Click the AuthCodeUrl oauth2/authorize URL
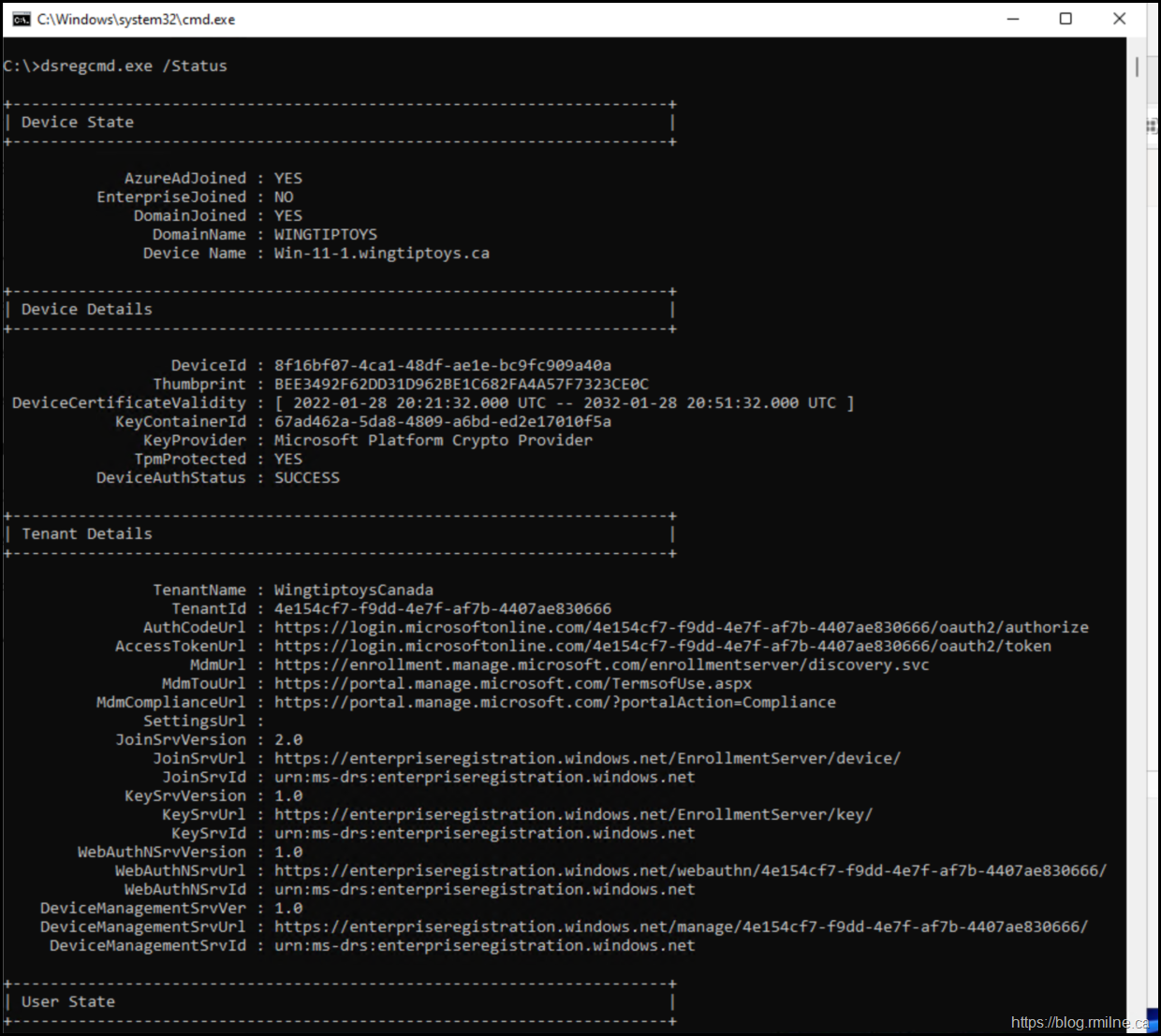Viewport: 1161px width, 1036px height. click(681, 628)
